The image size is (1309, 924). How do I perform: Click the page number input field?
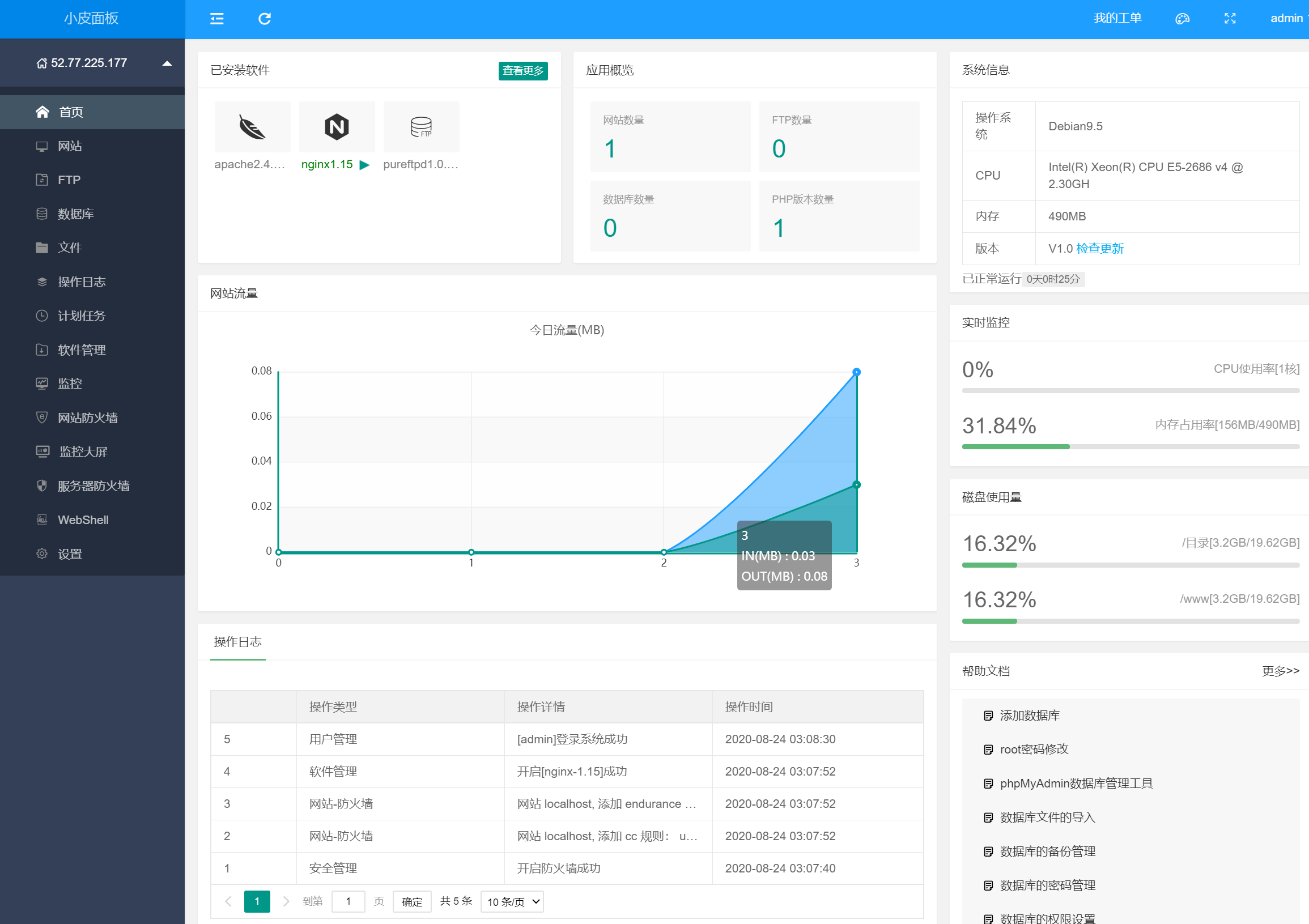pyautogui.click(x=348, y=901)
